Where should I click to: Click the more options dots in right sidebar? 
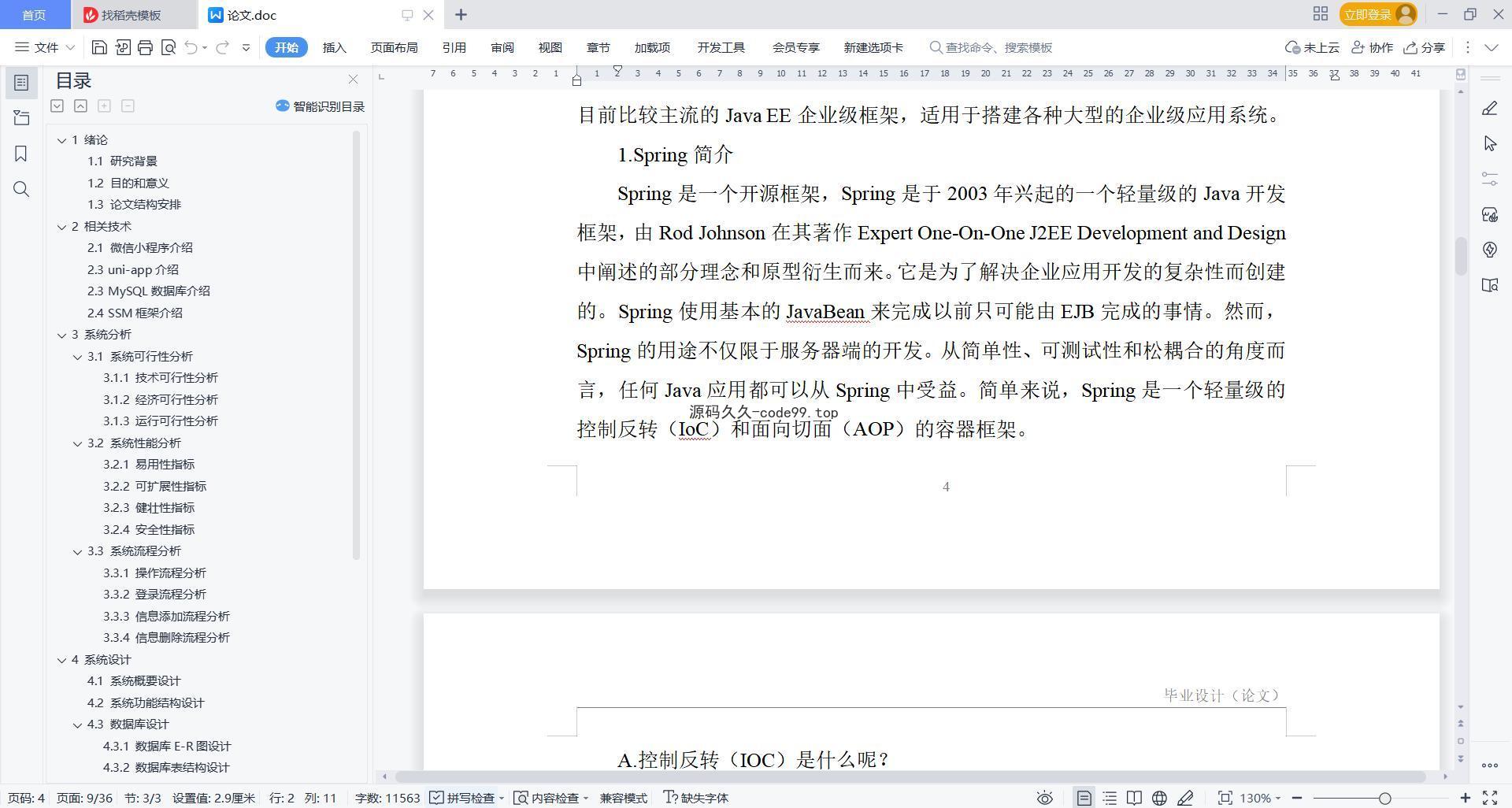[1489, 765]
